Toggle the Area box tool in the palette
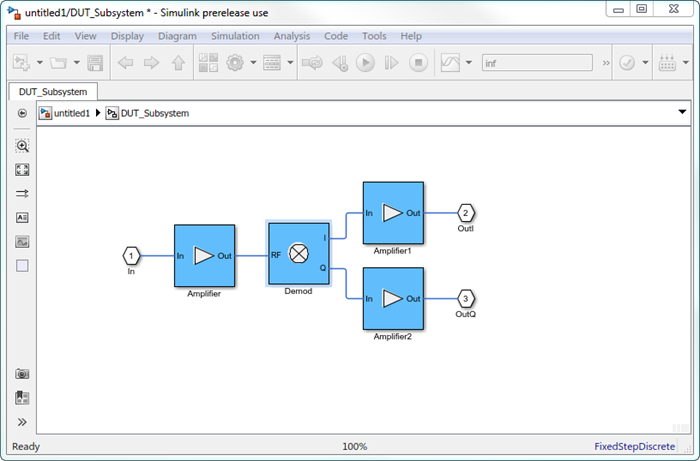 tap(22, 266)
